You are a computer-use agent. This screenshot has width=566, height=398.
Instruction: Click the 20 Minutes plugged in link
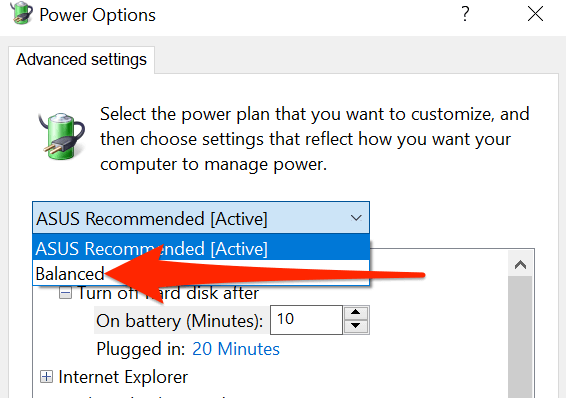[236, 349]
